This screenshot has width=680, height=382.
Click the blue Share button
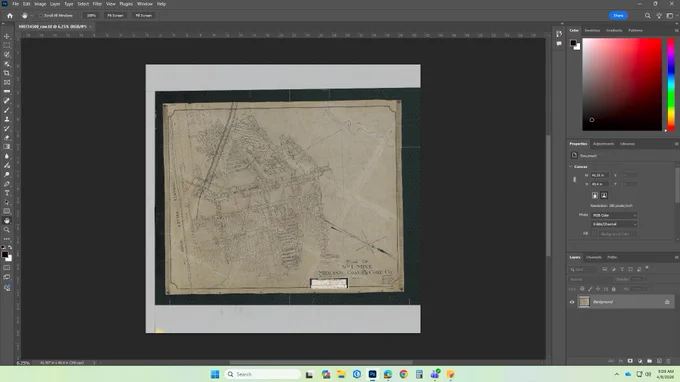618,16
